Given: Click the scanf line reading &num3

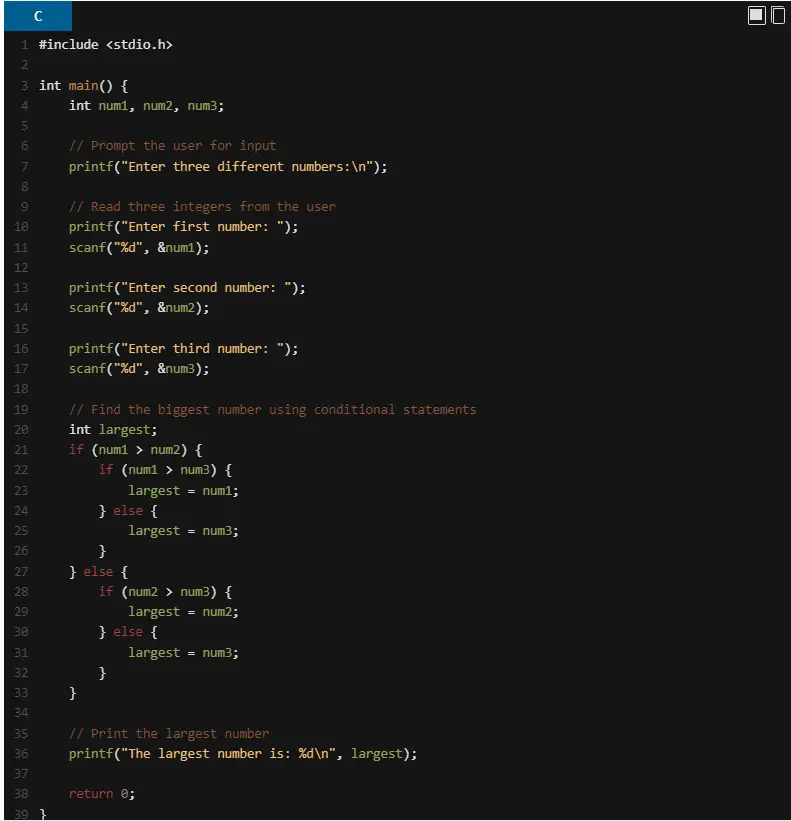Looking at the screenshot, I should (139, 369).
